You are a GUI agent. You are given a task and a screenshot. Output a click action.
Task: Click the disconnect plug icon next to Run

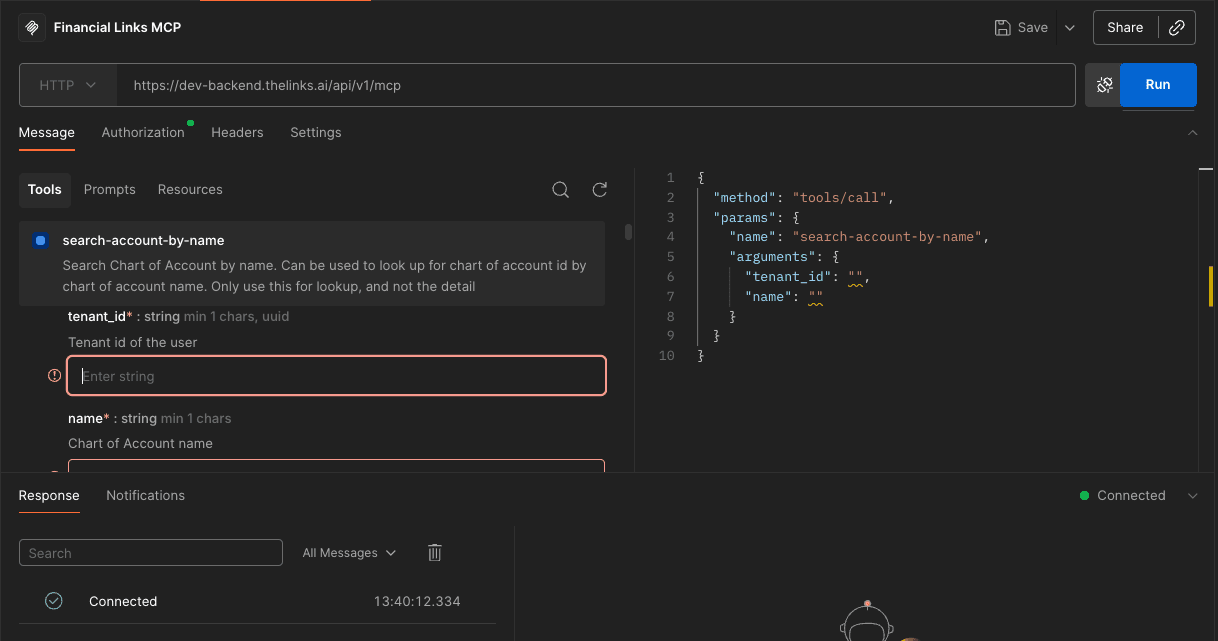tap(1102, 85)
